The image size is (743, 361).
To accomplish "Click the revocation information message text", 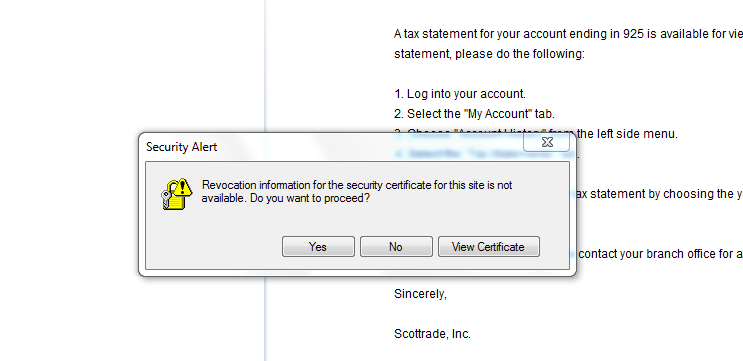I will coord(357,191).
